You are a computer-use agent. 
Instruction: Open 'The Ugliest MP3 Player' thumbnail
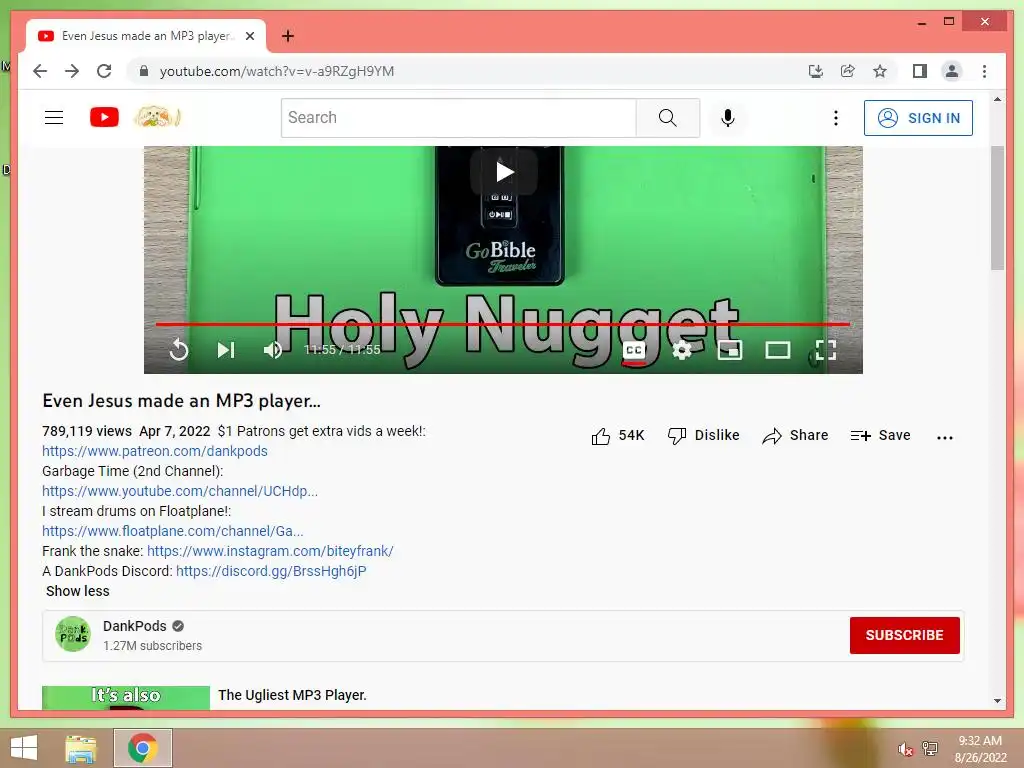126,697
